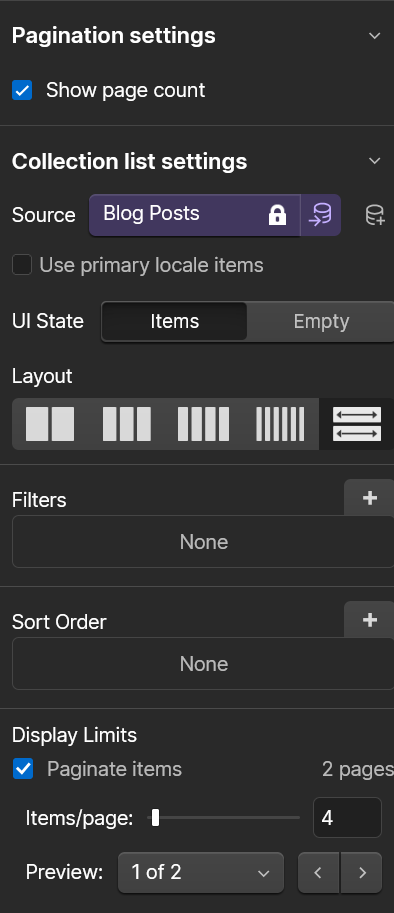This screenshot has width=394, height=913.
Task: Disable the Paginate items checkbox
Action: [x=23, y=769]
